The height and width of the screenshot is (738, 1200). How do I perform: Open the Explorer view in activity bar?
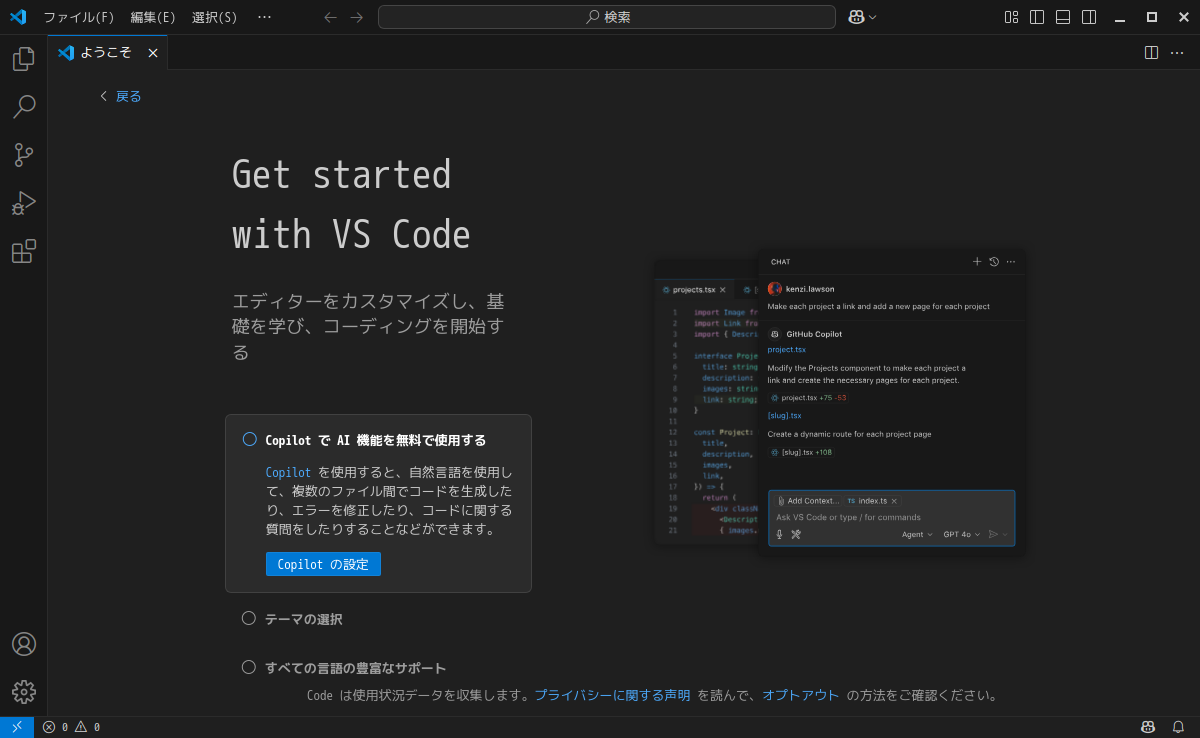(x=23, y=60)
